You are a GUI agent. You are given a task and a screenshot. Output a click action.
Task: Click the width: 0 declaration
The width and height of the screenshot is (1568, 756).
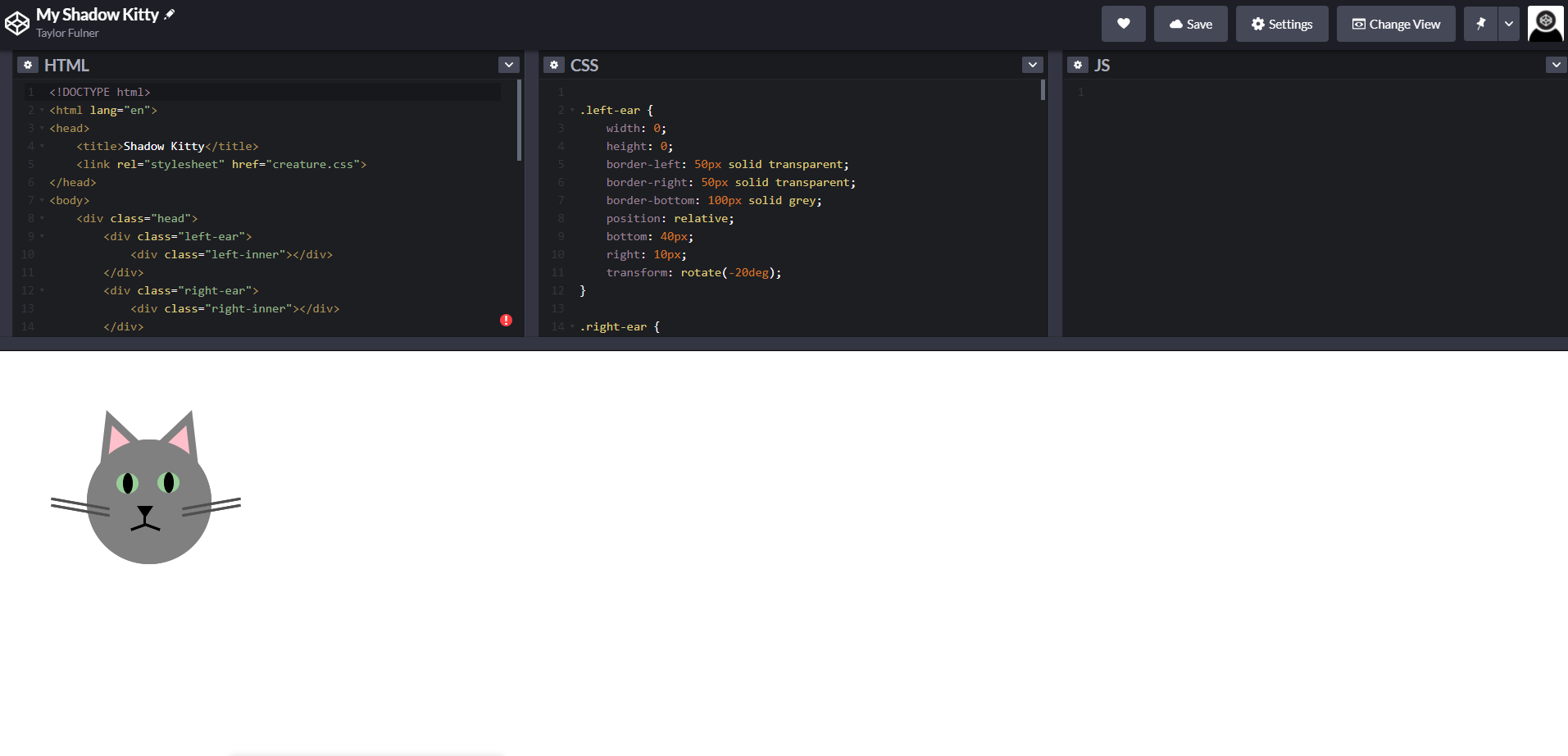637,128
